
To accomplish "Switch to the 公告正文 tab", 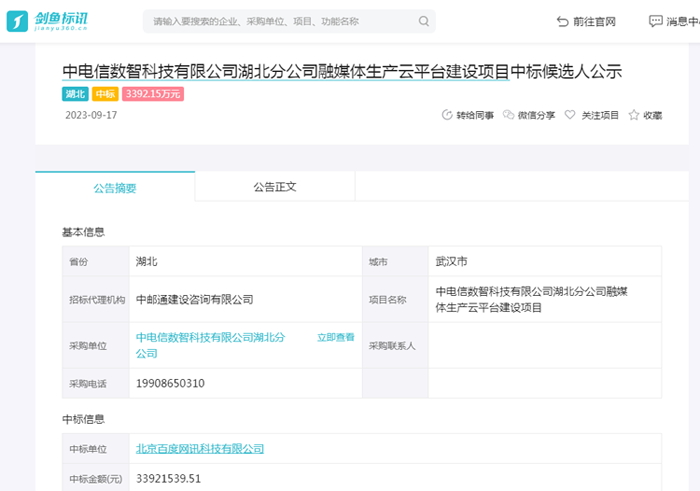I will pos(275,187).
